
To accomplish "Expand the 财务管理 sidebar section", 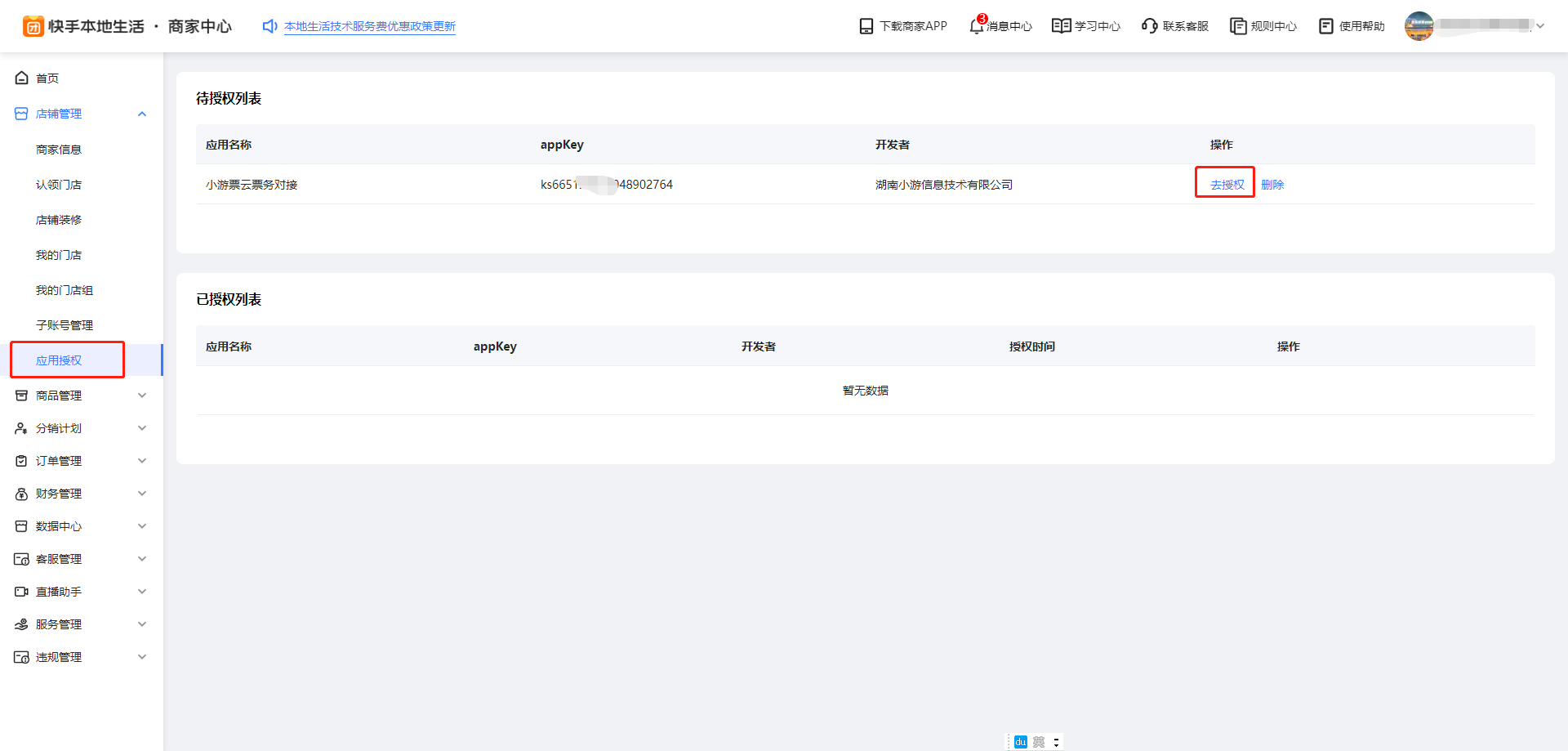I will (59, 494).
